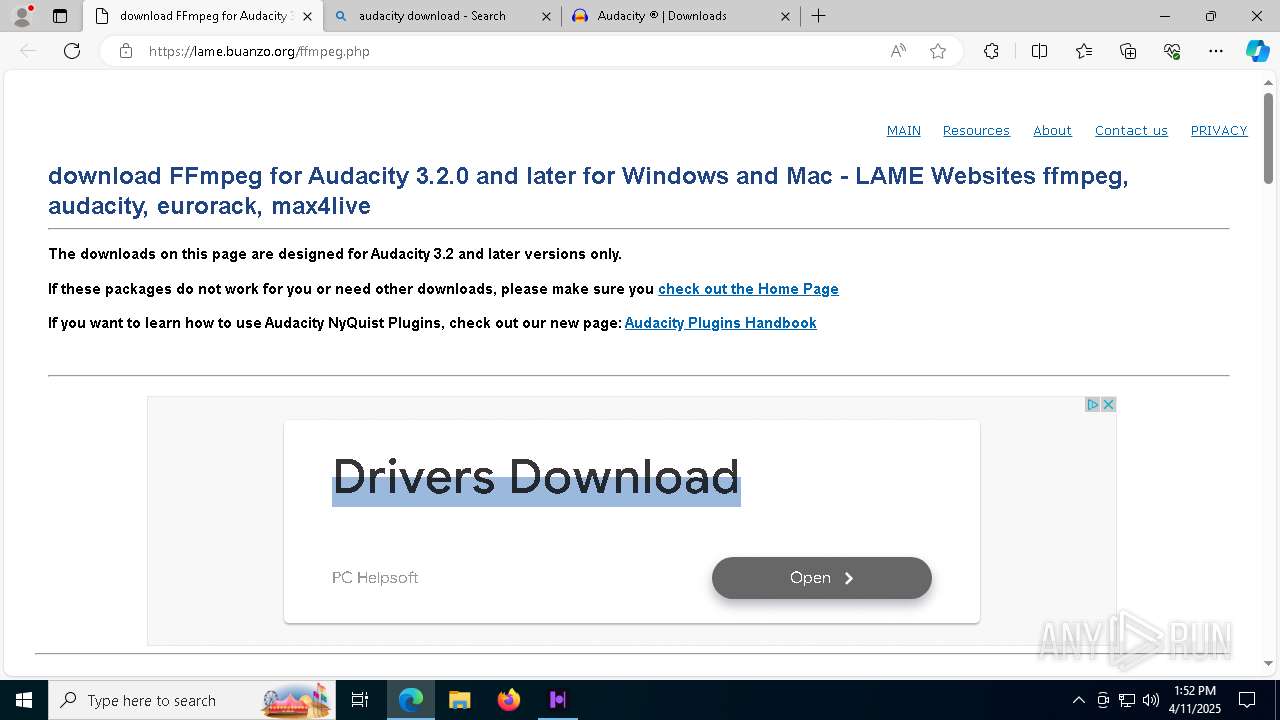Activate the Read aloud icon

pyautogui.click(x=898, y=51)
